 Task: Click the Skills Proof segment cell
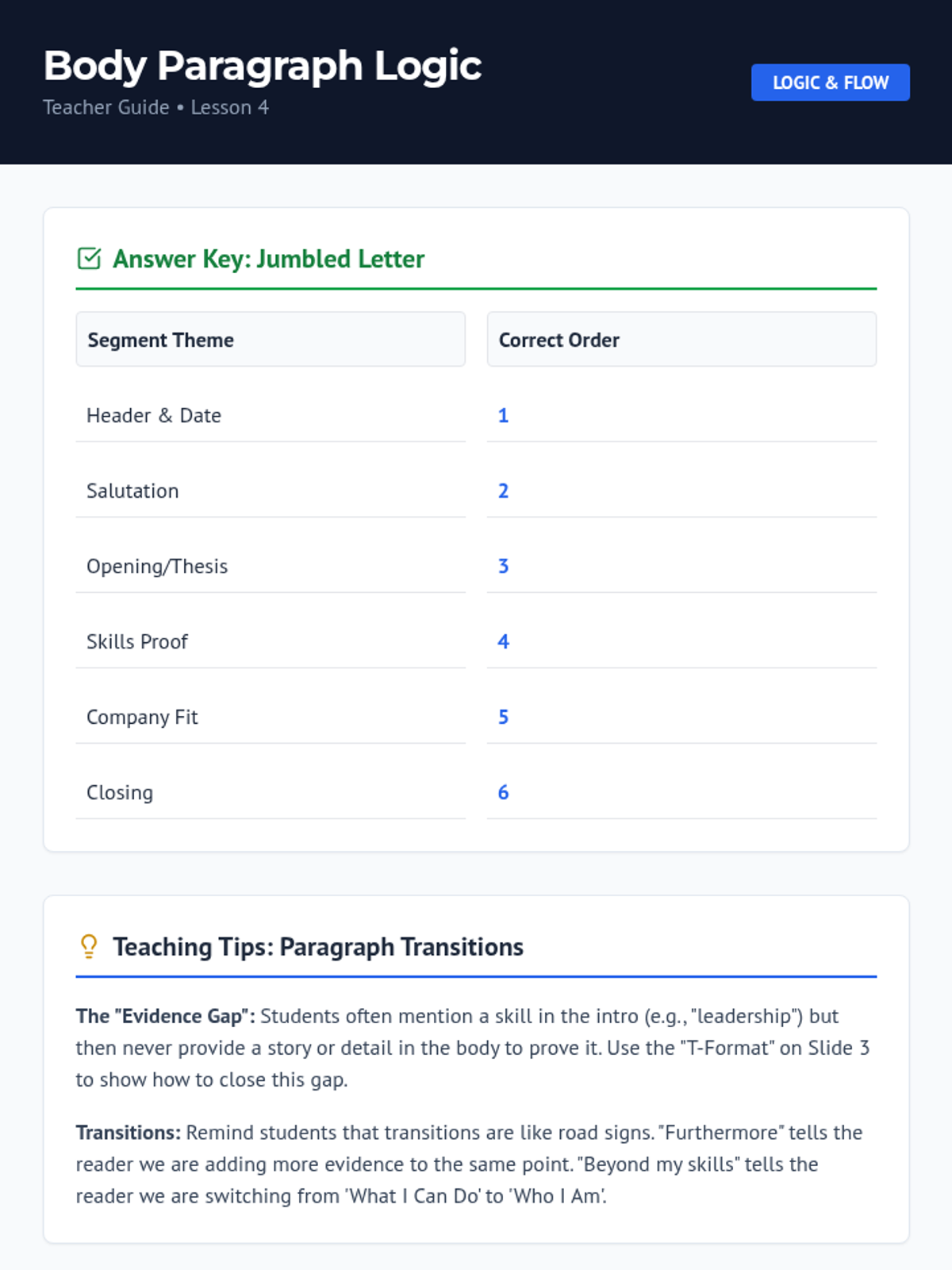(137, 641)
